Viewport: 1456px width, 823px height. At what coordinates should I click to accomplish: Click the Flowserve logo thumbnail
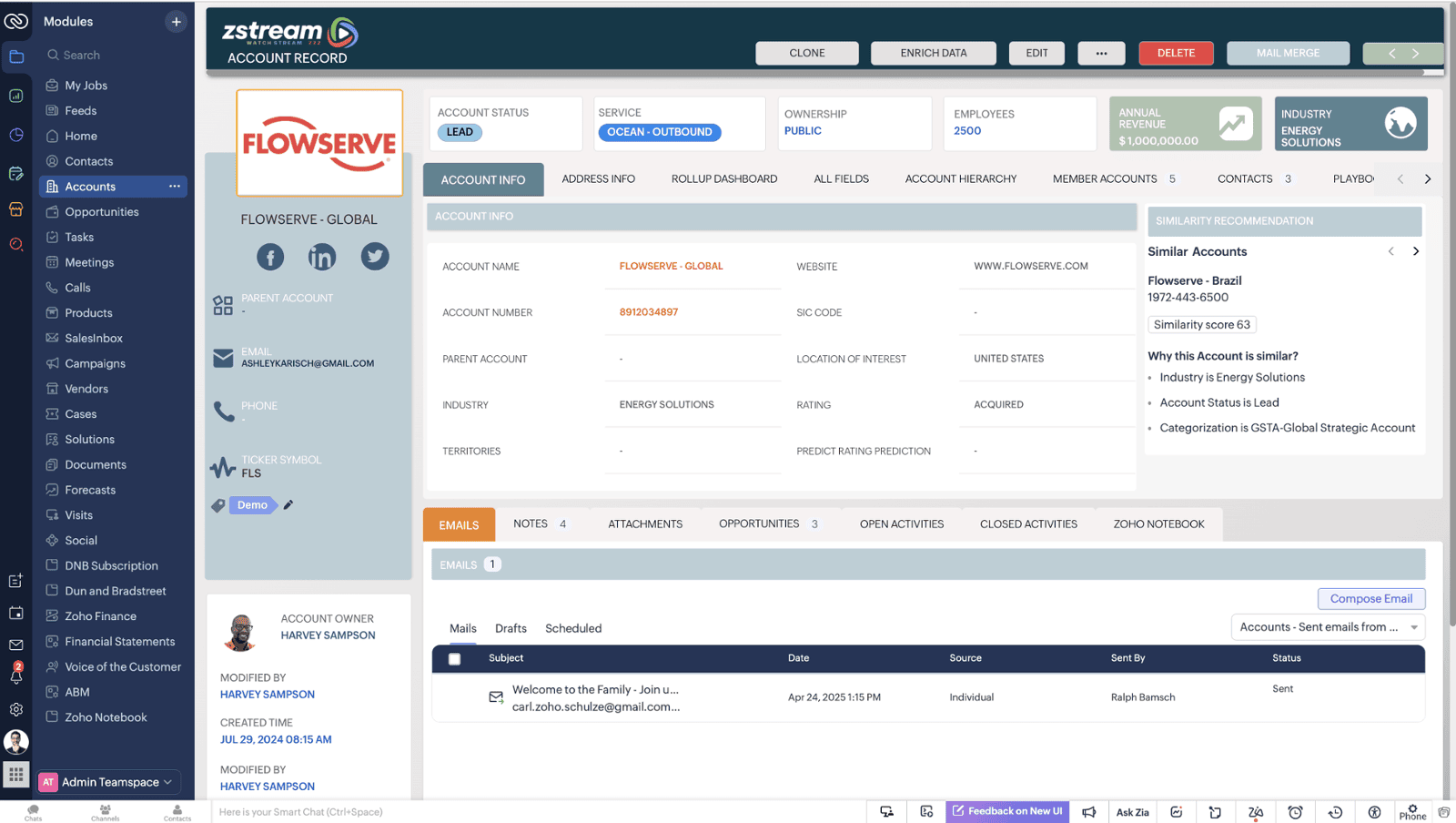click(319, 143)
